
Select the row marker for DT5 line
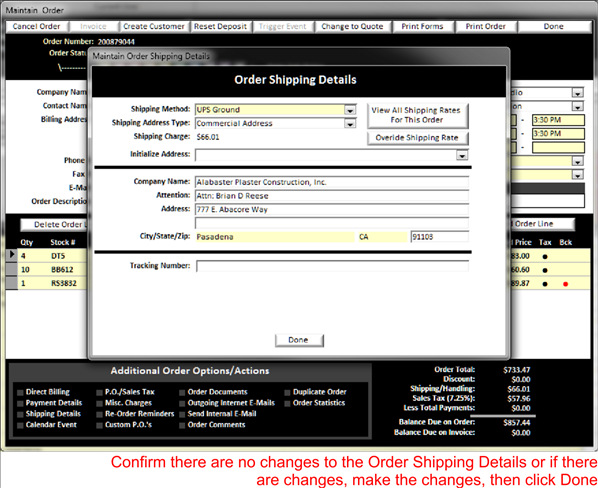pos(11,255)
